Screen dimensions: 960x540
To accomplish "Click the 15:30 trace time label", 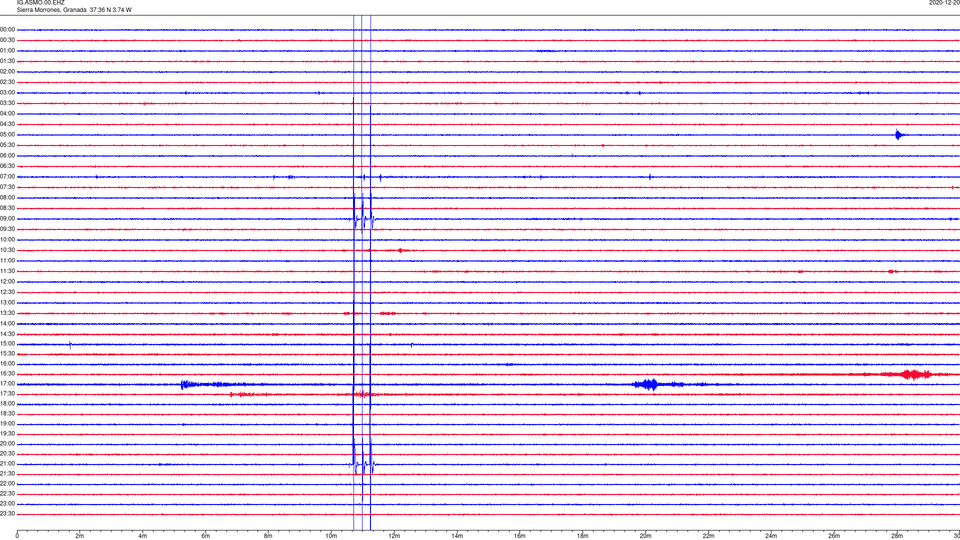I will click(7, 353).
